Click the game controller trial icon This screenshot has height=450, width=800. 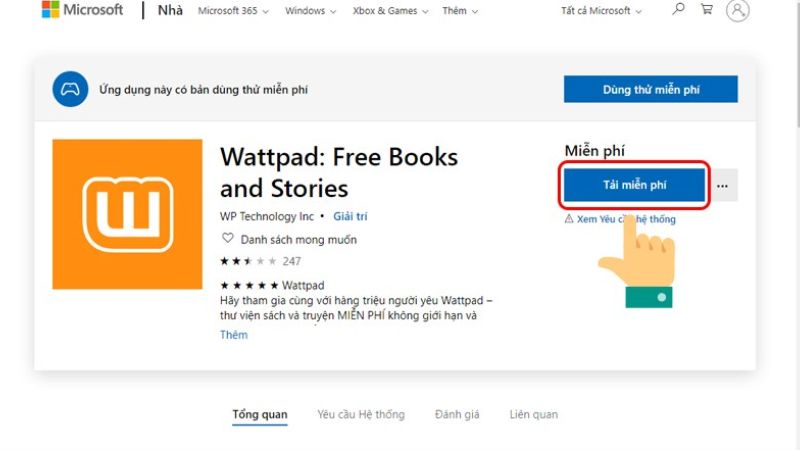coord(71,89)
